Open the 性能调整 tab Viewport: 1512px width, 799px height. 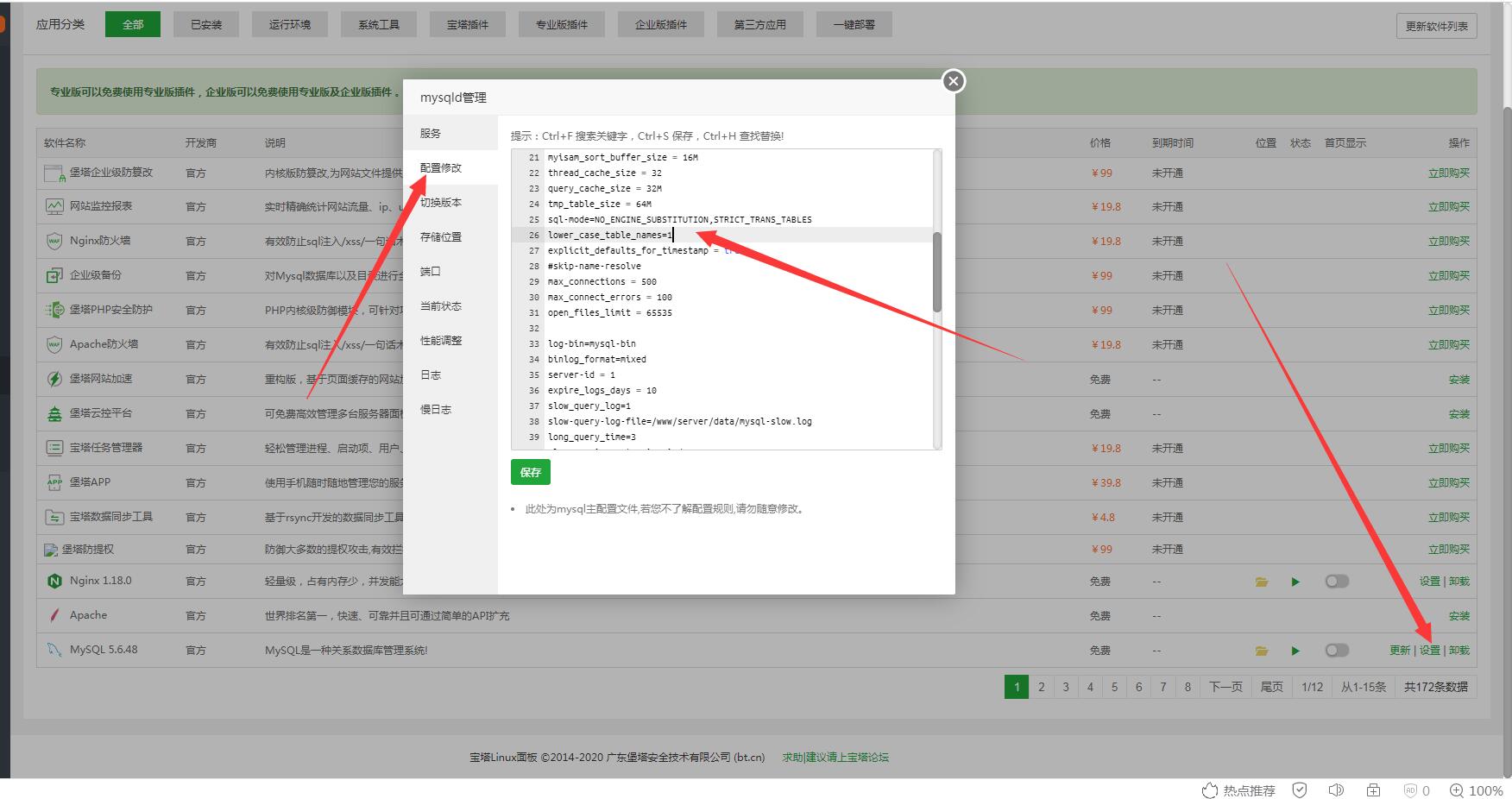[441, 340]
